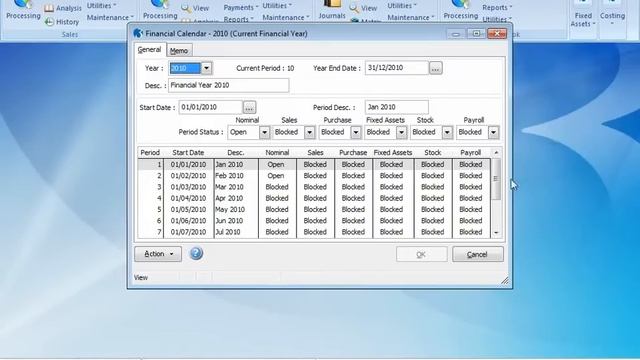Expand the Nominal period status dropdown

[x=264, y=132]
